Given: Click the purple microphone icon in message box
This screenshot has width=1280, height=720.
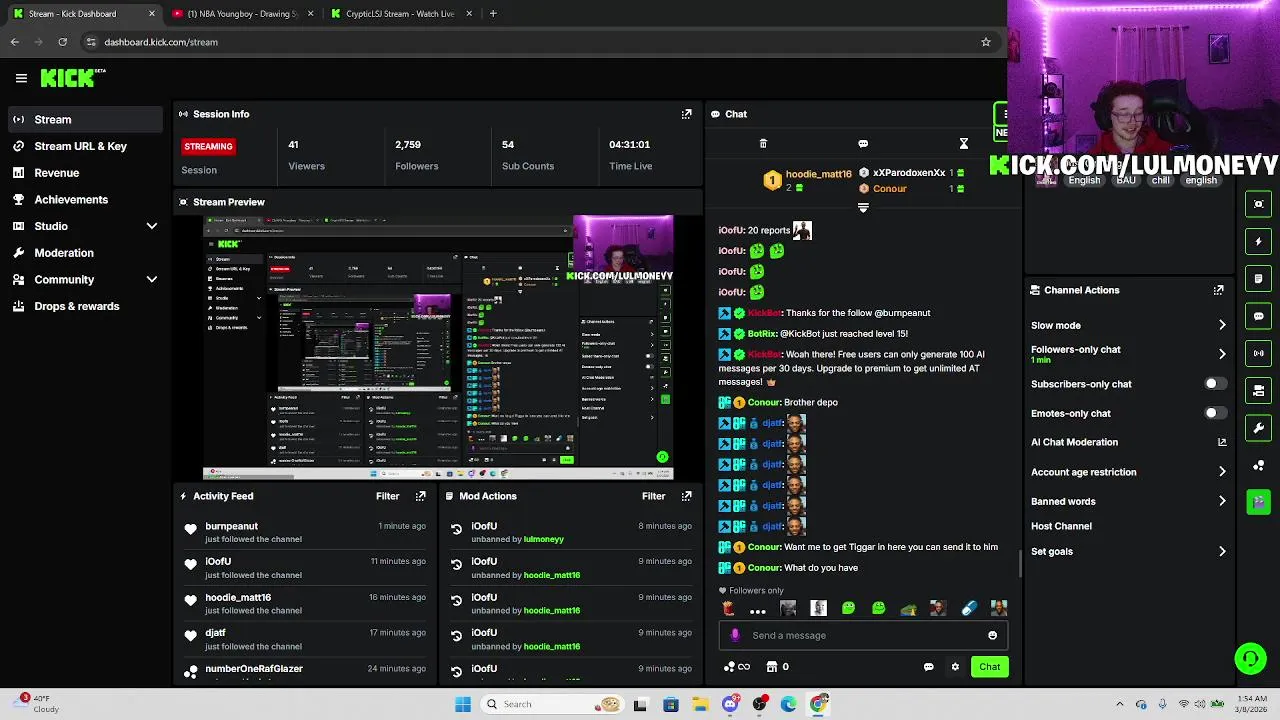Looking at the screenshot, I should (735, 635).
